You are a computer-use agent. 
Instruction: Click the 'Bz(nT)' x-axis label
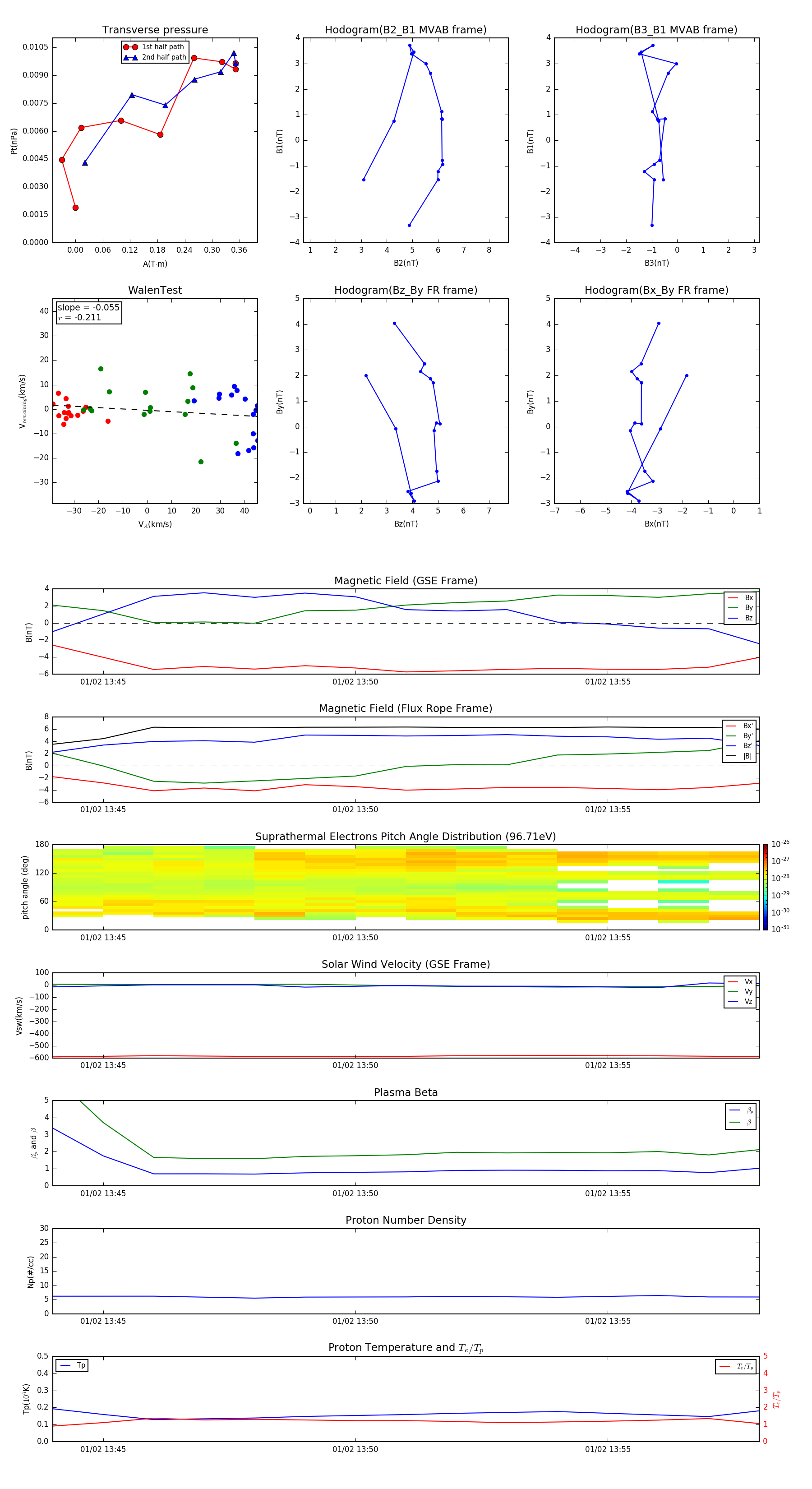coord(406,524)
